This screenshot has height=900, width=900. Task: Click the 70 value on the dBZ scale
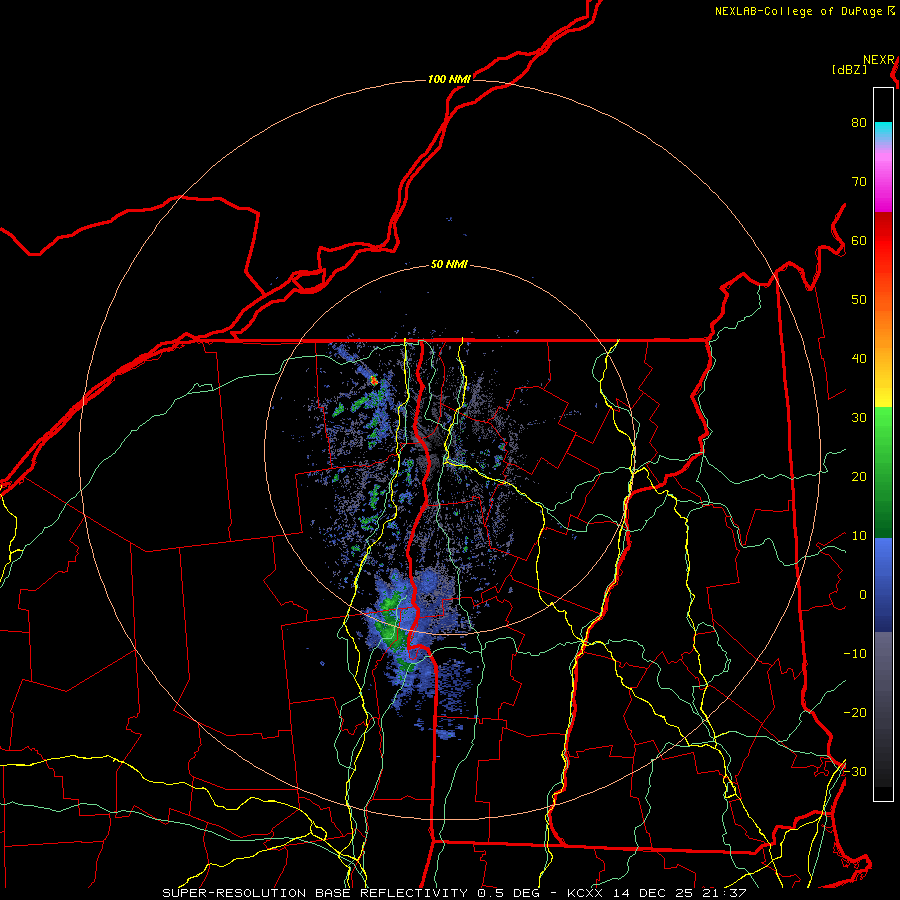click(859, 182)
